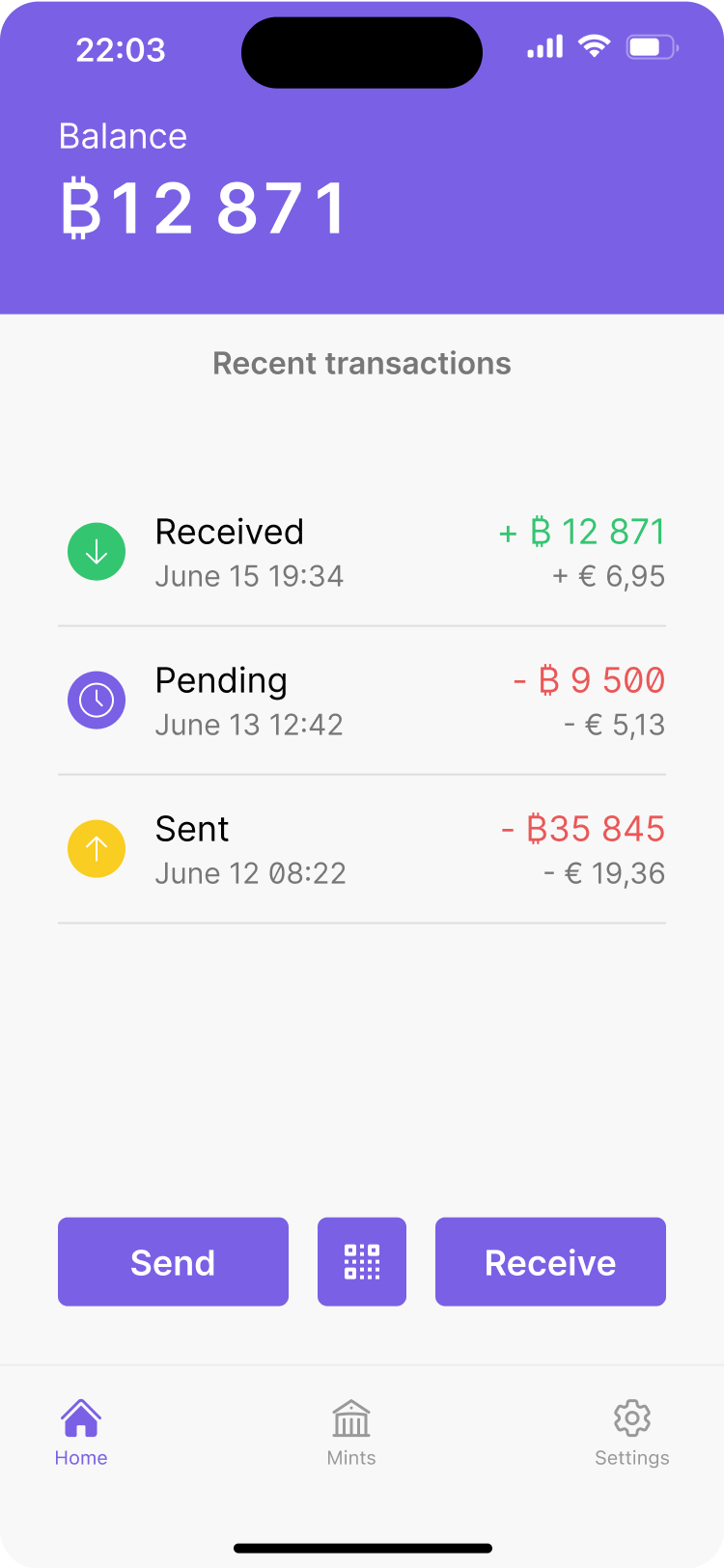The image size is (724, 1568).
Task: Tap the ₿12 871 balance amount
Action: pos(204,208)
